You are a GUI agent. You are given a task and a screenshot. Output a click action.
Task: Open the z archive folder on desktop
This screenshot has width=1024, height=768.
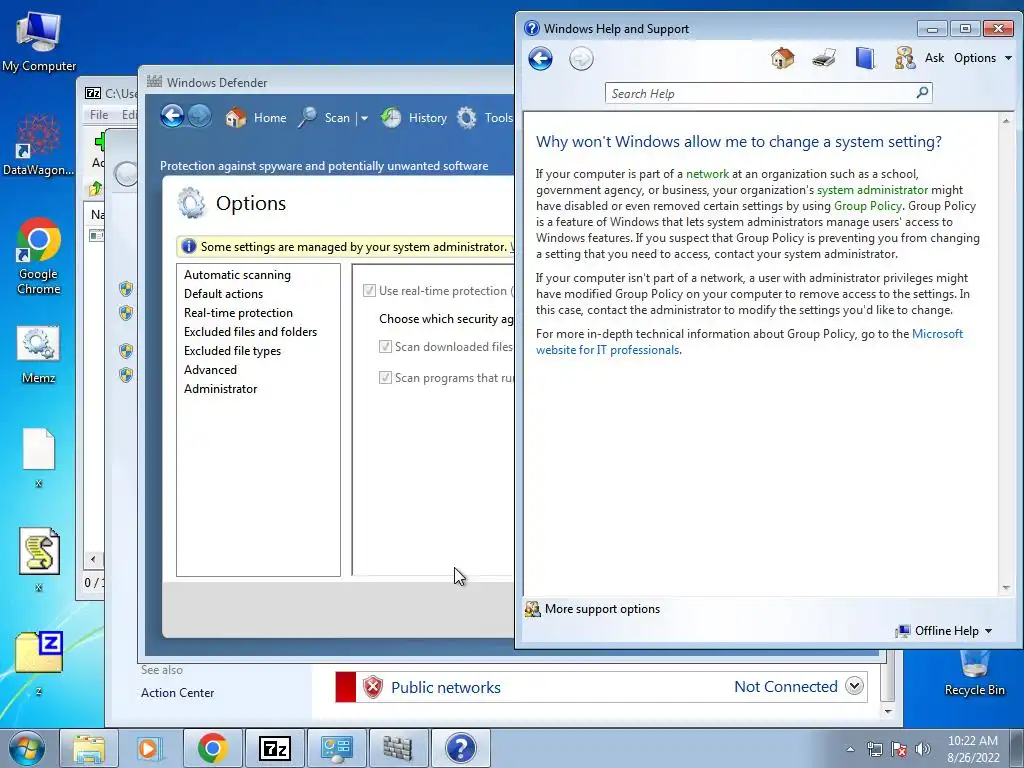click(39, 662)
